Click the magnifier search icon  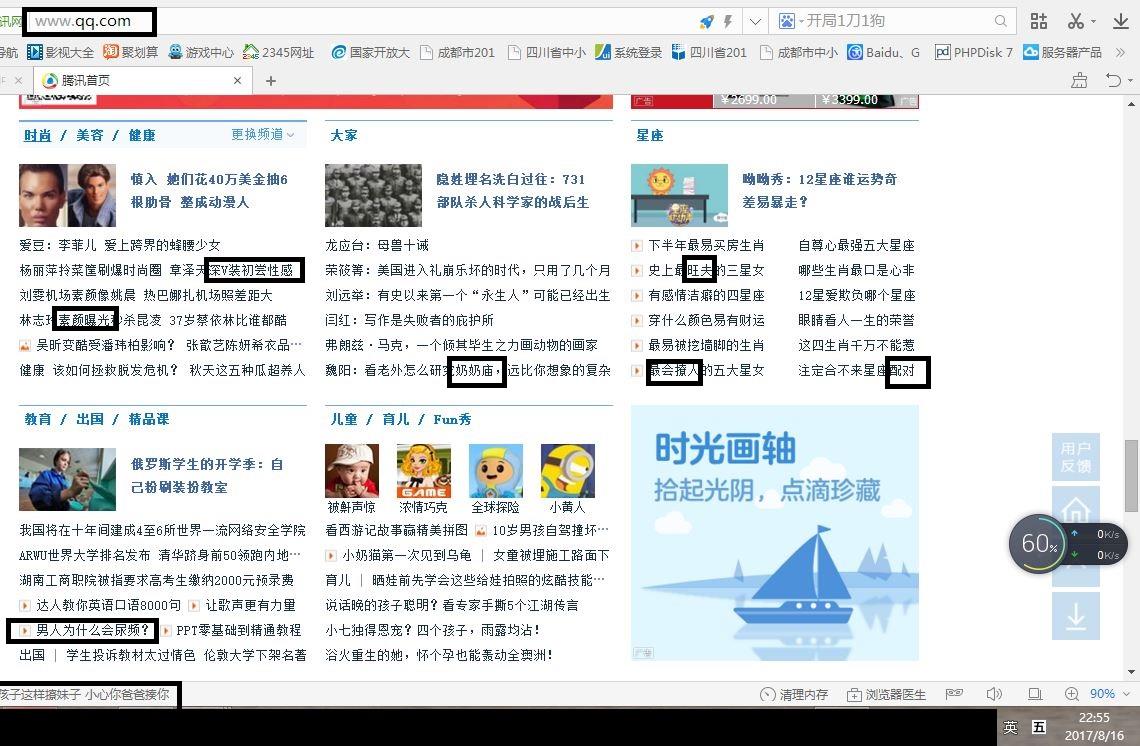coord(1001,21)
